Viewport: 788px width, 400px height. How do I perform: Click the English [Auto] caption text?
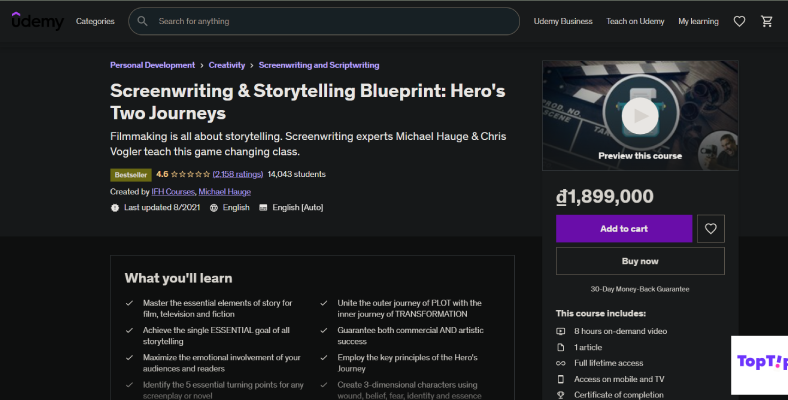point(298,208)
